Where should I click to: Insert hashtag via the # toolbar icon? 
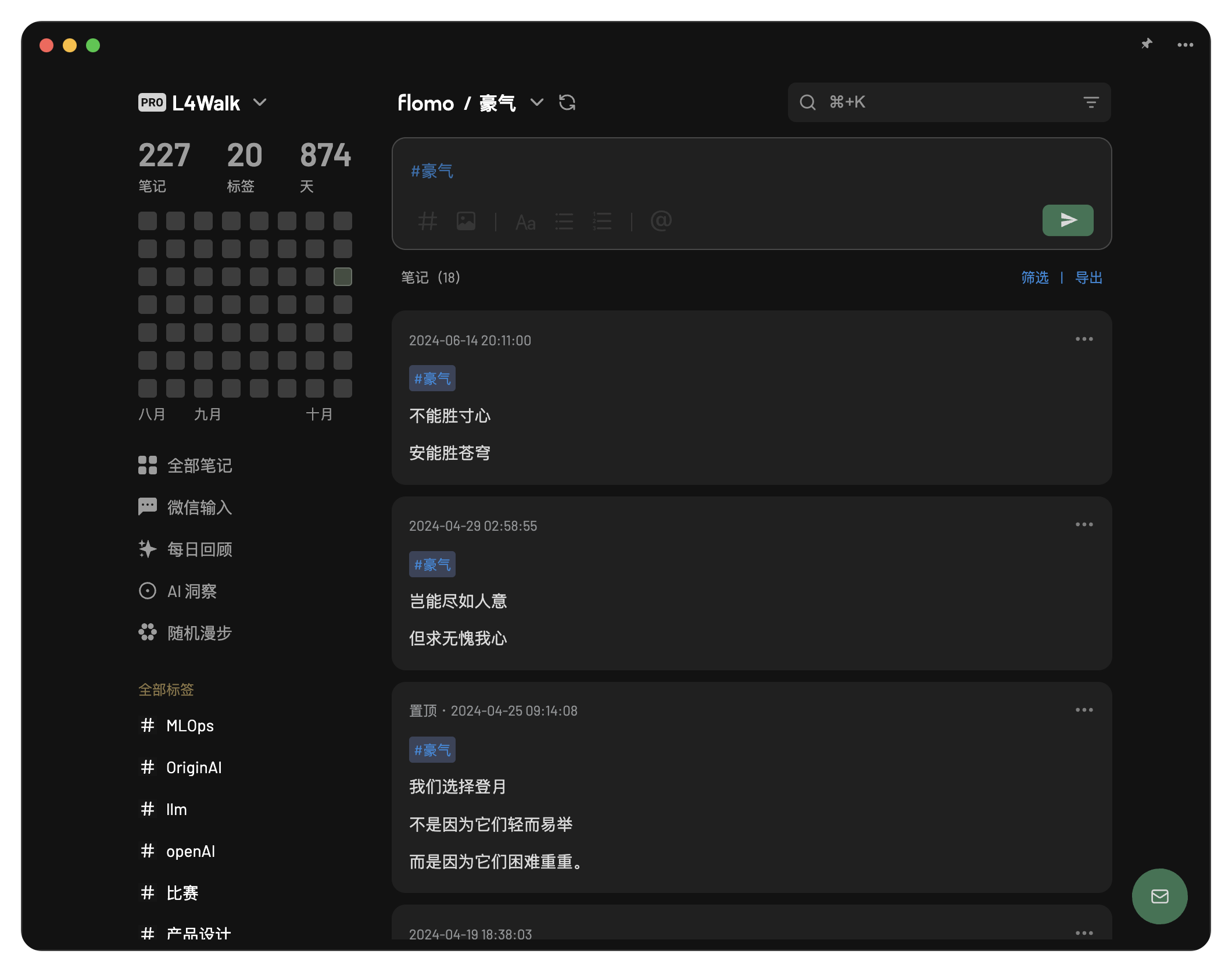coord(428,221)
